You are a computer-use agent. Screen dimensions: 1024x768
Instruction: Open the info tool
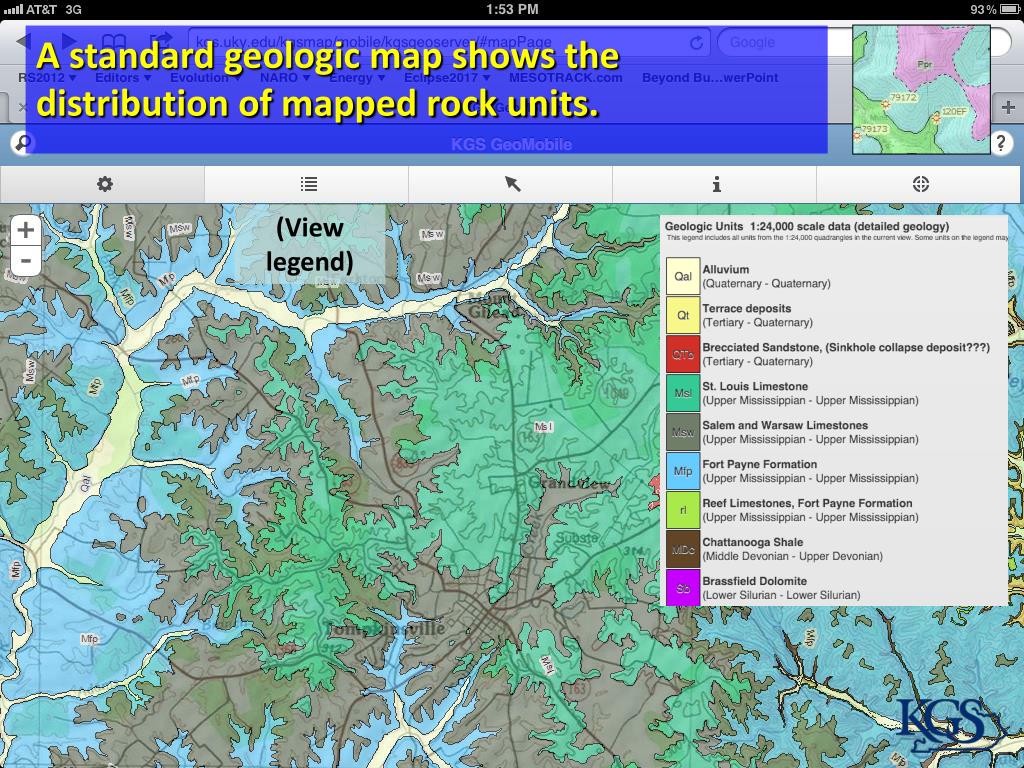point(716,184)
